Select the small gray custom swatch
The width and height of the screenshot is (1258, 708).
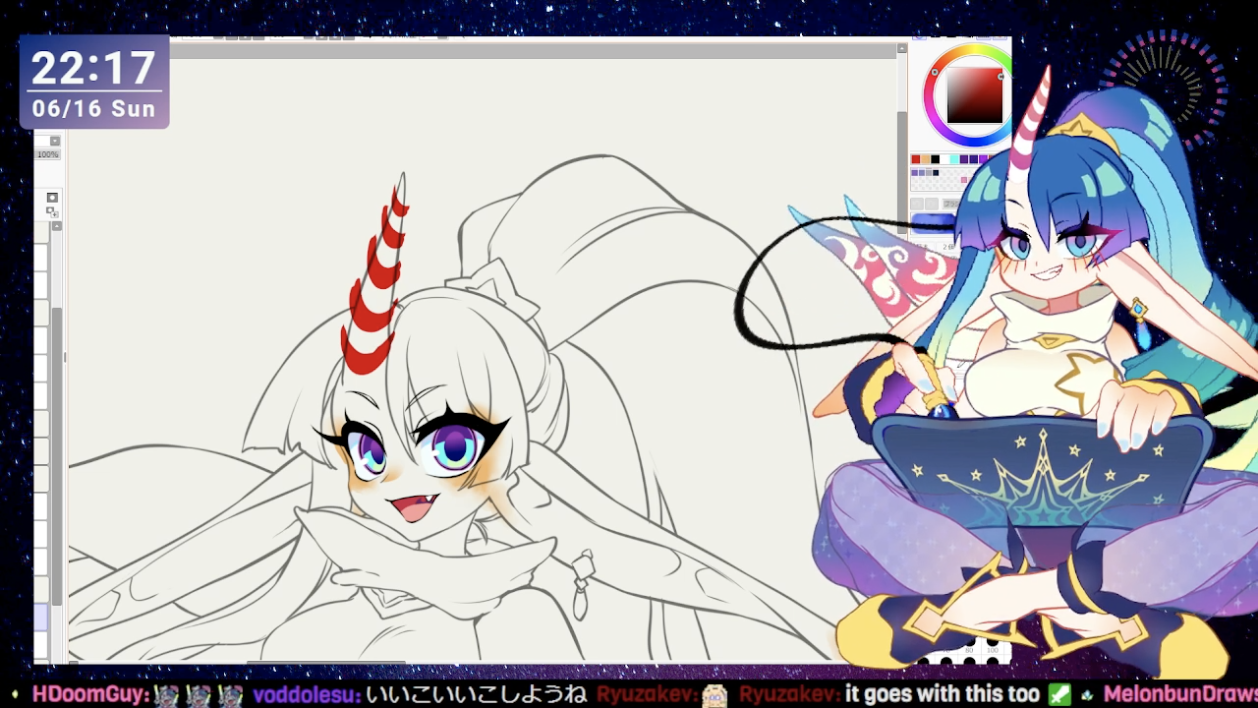[929, 173]
